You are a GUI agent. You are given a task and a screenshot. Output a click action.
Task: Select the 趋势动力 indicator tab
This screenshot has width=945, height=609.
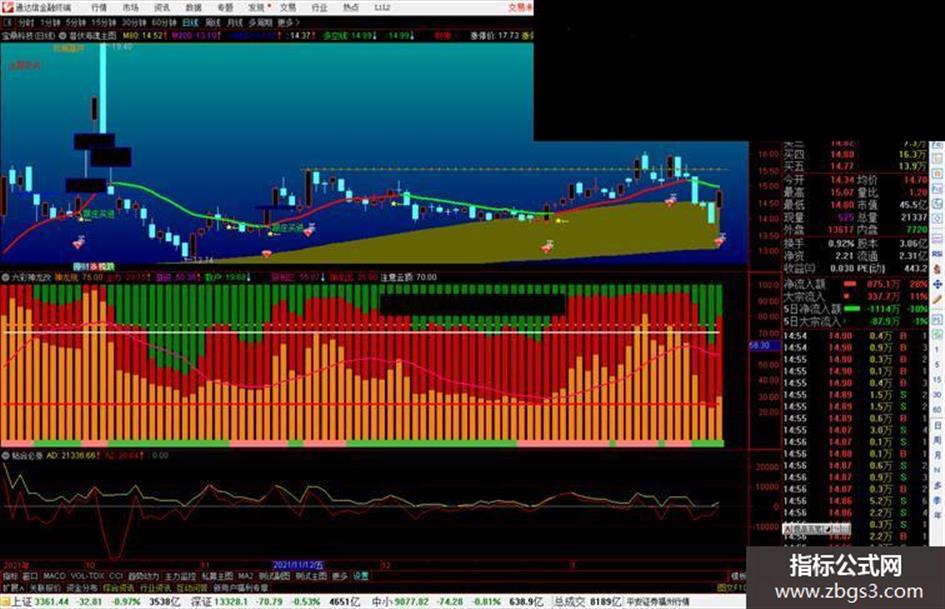144,576
